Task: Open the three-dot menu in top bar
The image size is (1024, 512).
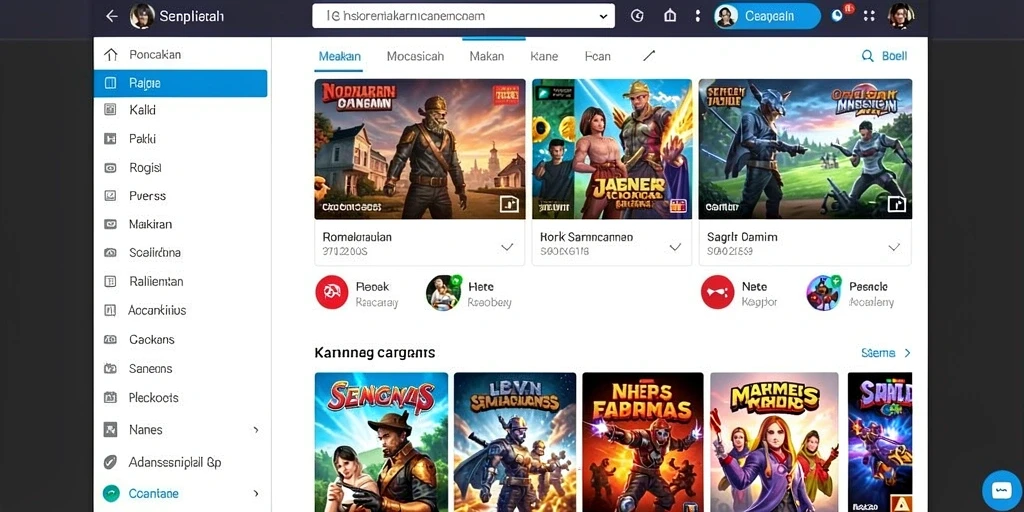Action: (x=697, y=16)
